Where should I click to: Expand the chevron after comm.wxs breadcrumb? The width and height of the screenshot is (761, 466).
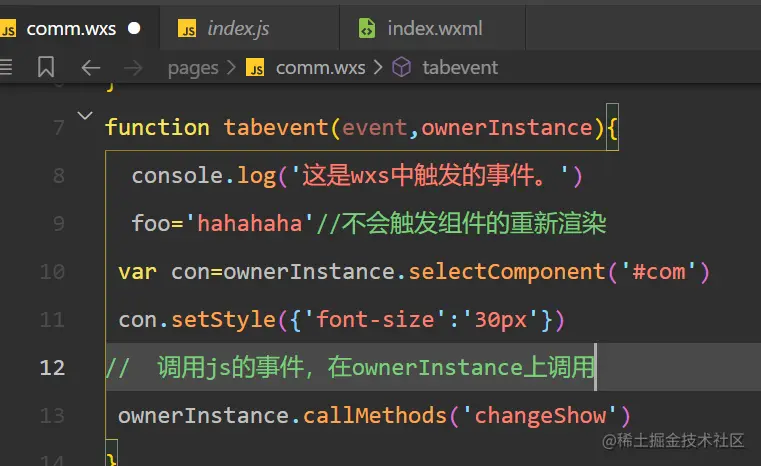[x=378, y=67]
